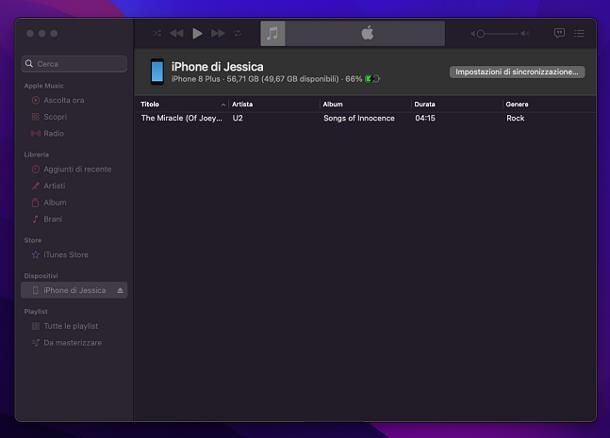Sort songs by Album column header
The image size is (610, 438).
(x=365, y=104)
